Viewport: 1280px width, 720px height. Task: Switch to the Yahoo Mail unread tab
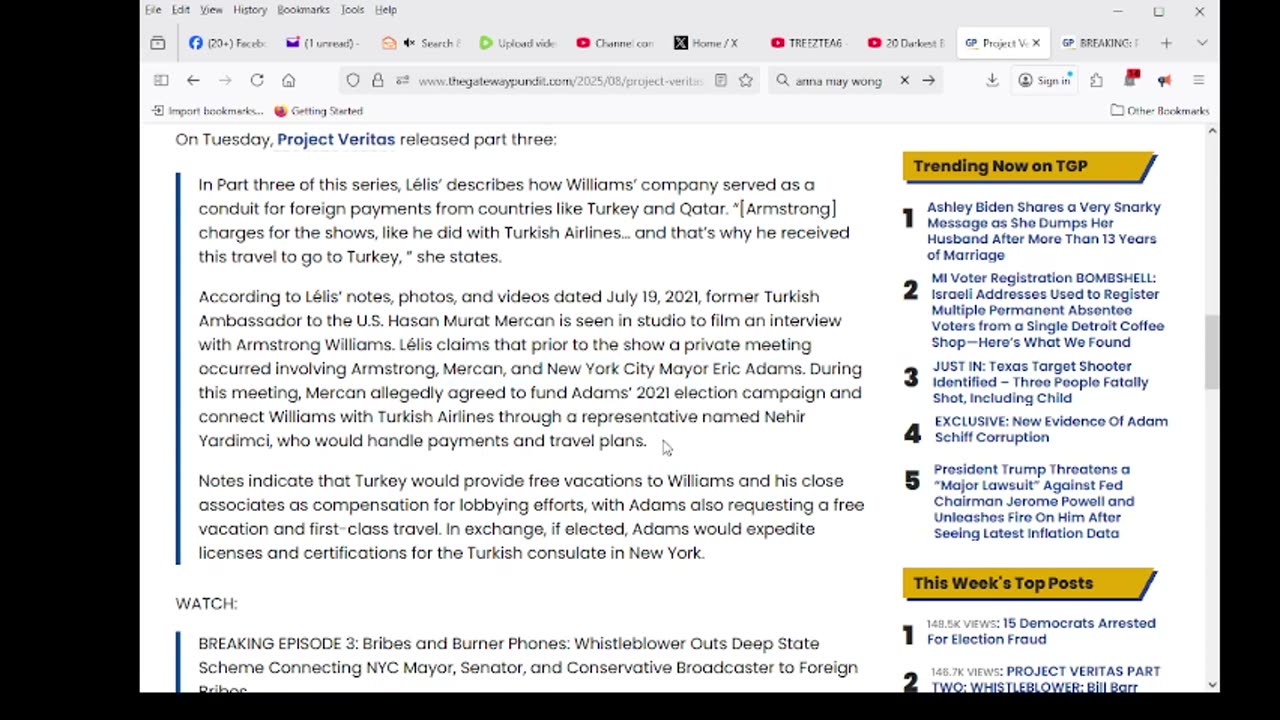tap(322, 43)
